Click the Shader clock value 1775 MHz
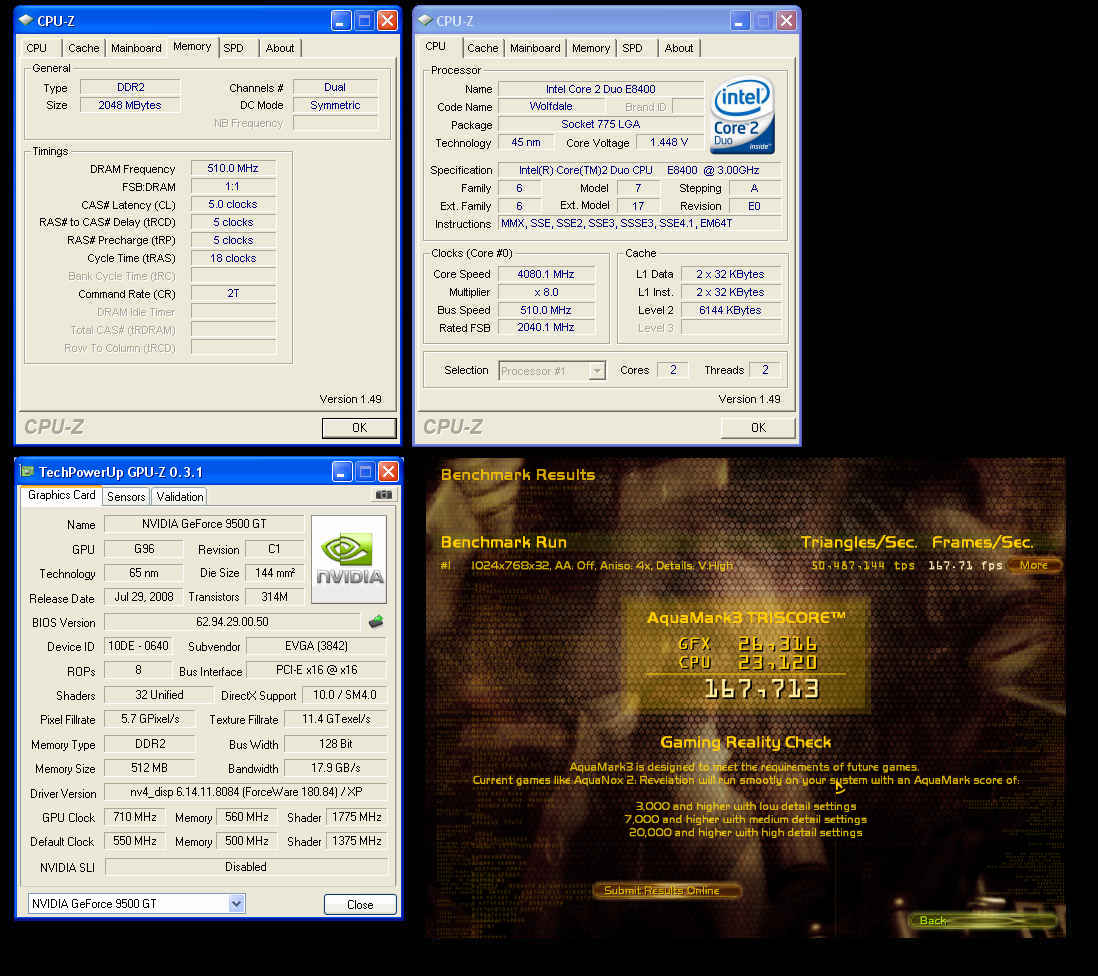This screenshot has height=976, width=1098. [356, 816]
